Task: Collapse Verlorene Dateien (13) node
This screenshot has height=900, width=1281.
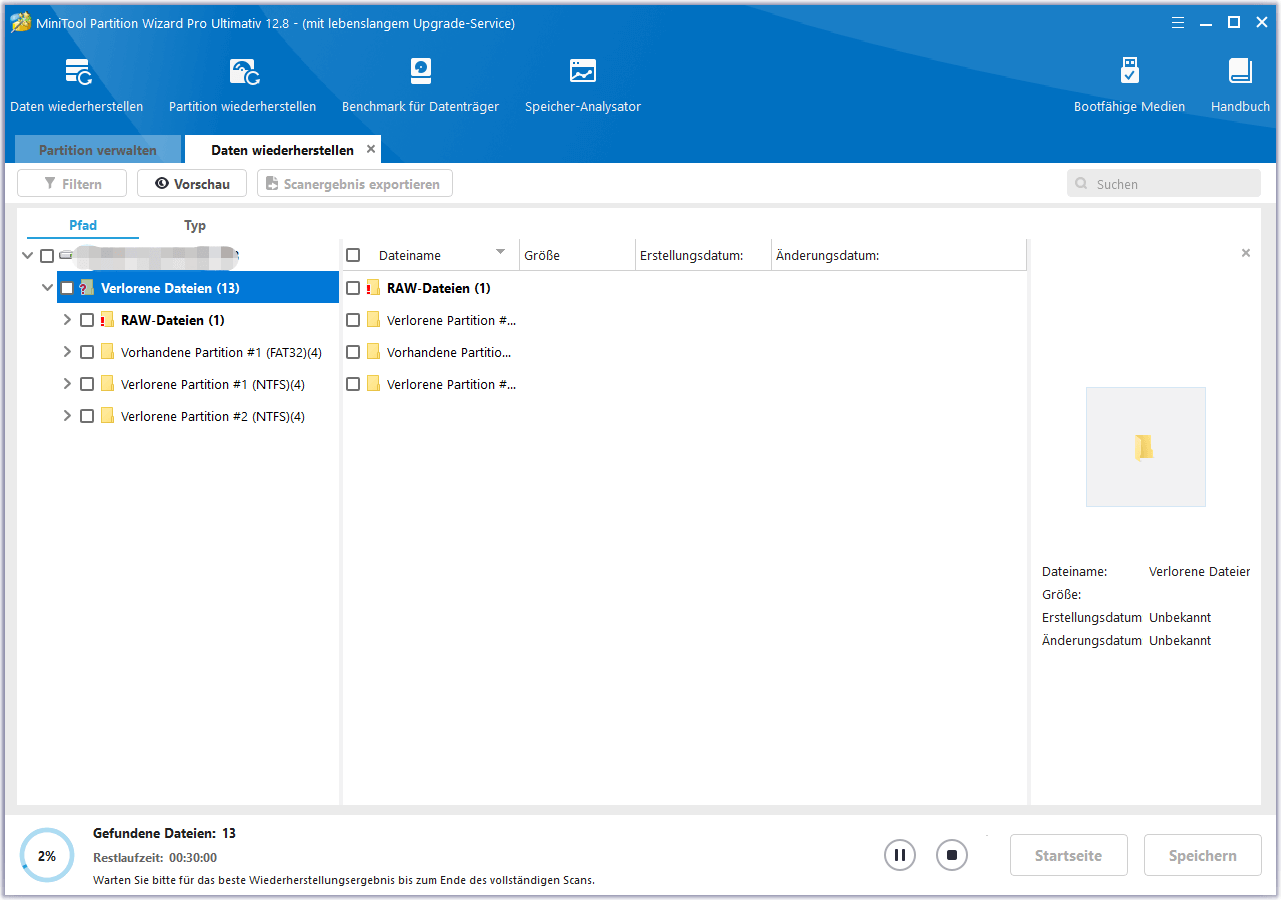Action: (x=47, y=288)
